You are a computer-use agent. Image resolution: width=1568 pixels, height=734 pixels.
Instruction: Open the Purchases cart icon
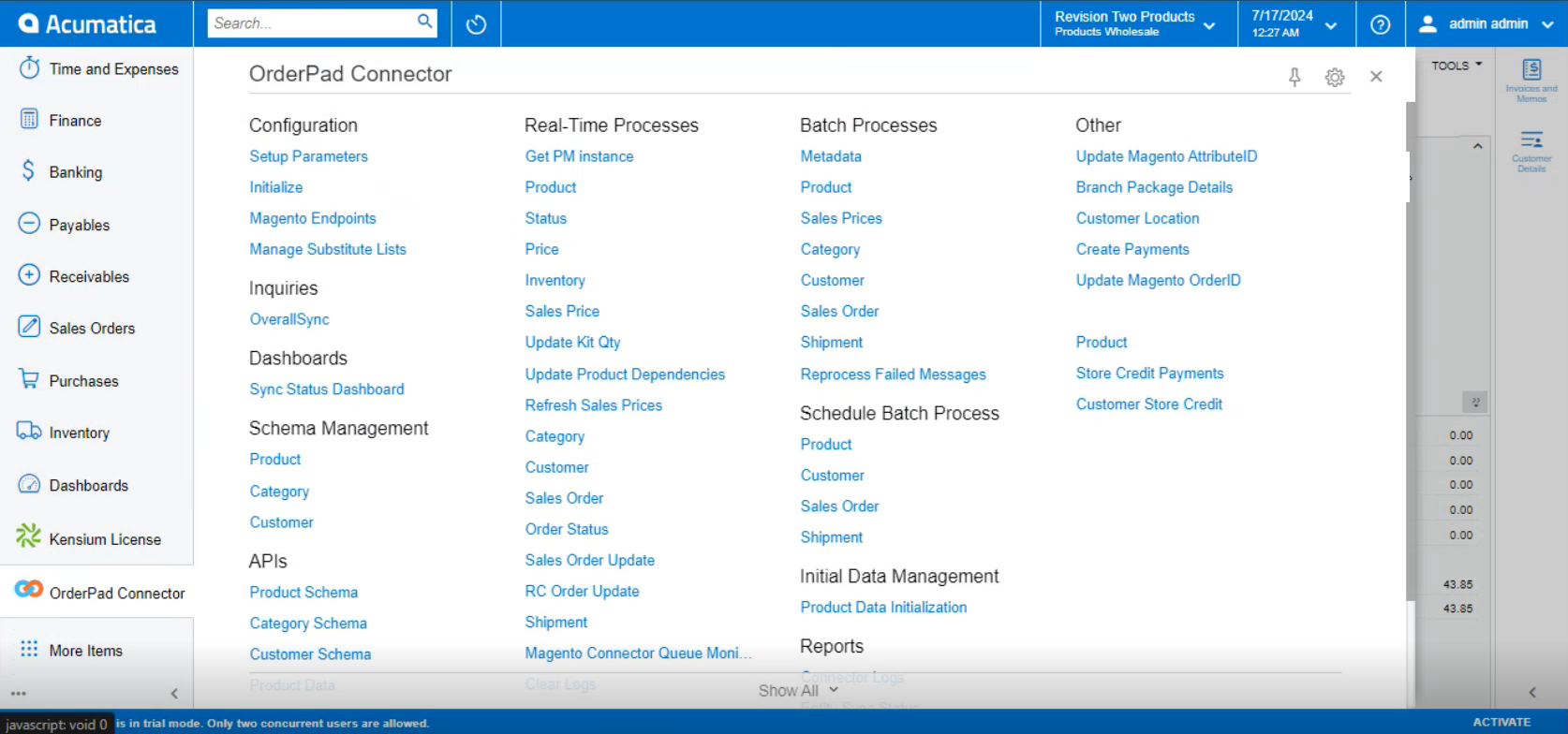(x=29, y=379)
